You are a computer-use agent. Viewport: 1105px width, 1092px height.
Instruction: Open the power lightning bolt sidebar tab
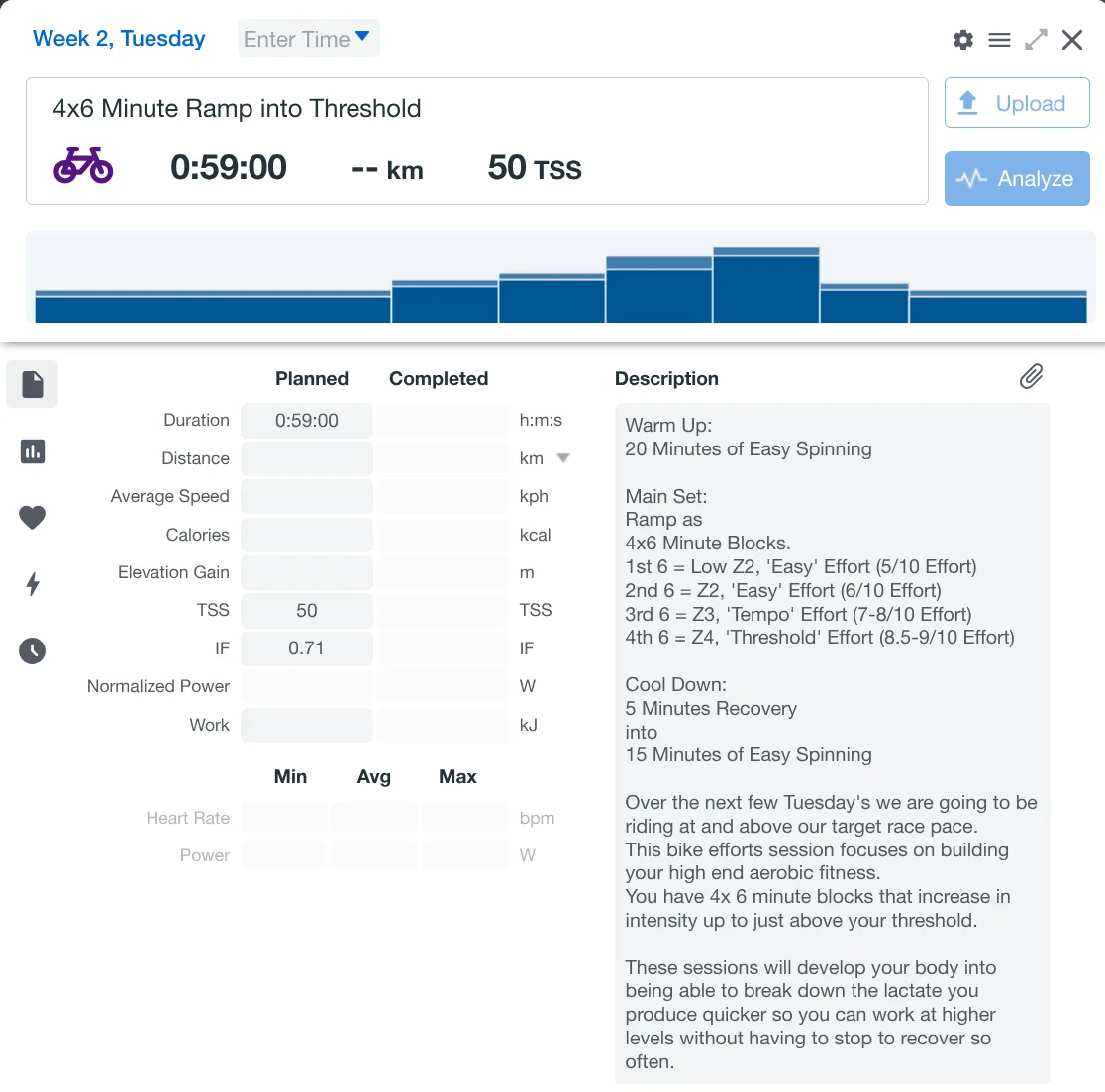coord(33,584)
